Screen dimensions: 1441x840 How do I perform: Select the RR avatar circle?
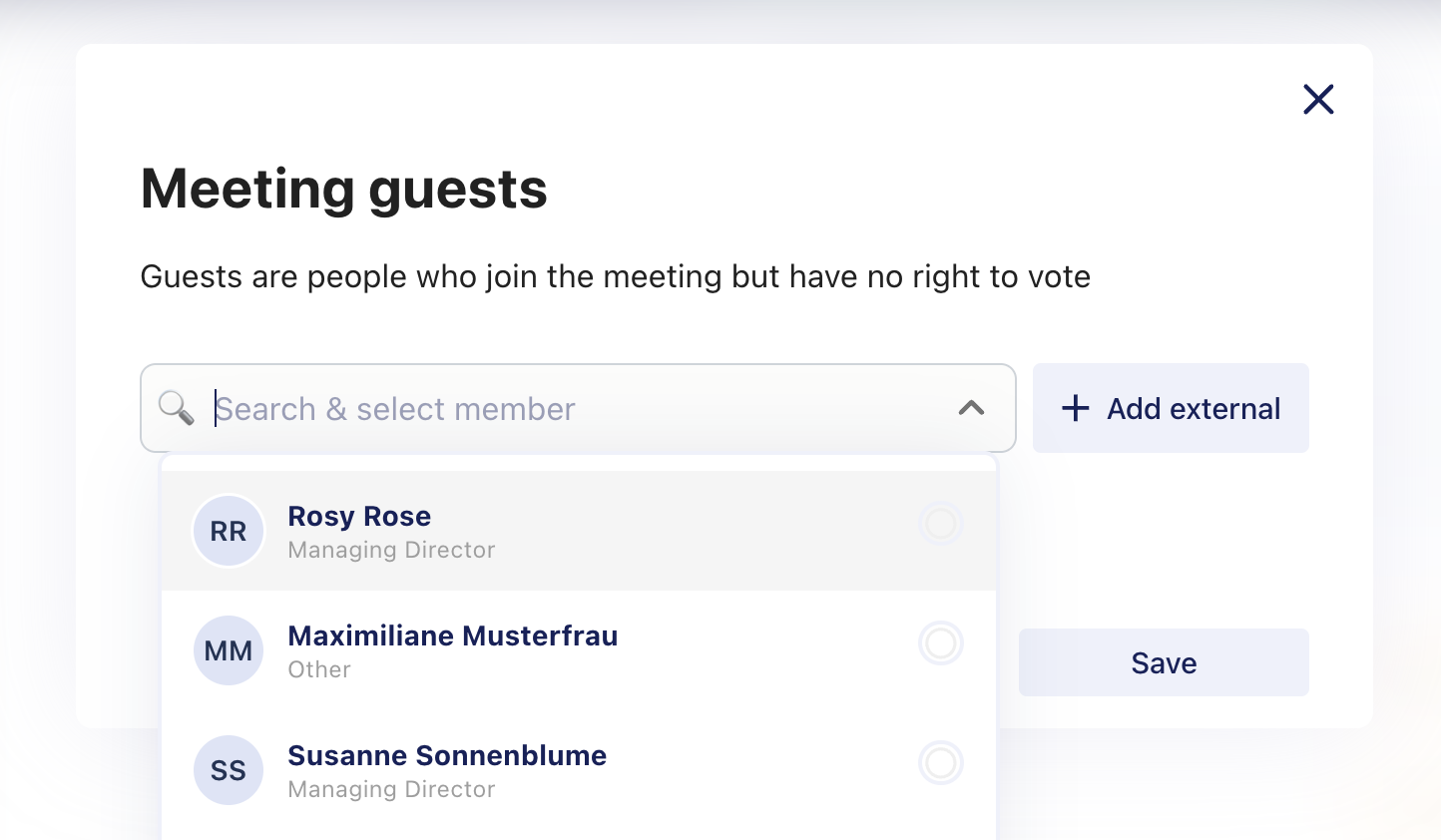pos(229,531)
